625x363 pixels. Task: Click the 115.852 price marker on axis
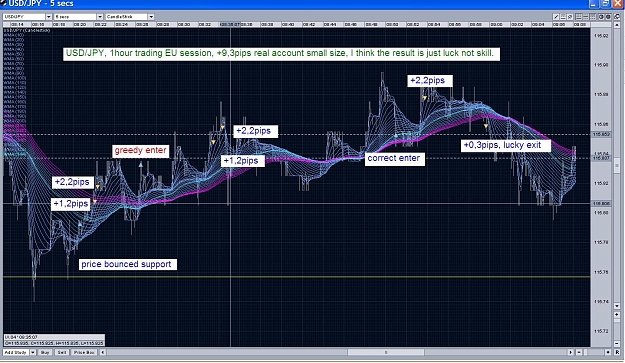click(601, 134)
